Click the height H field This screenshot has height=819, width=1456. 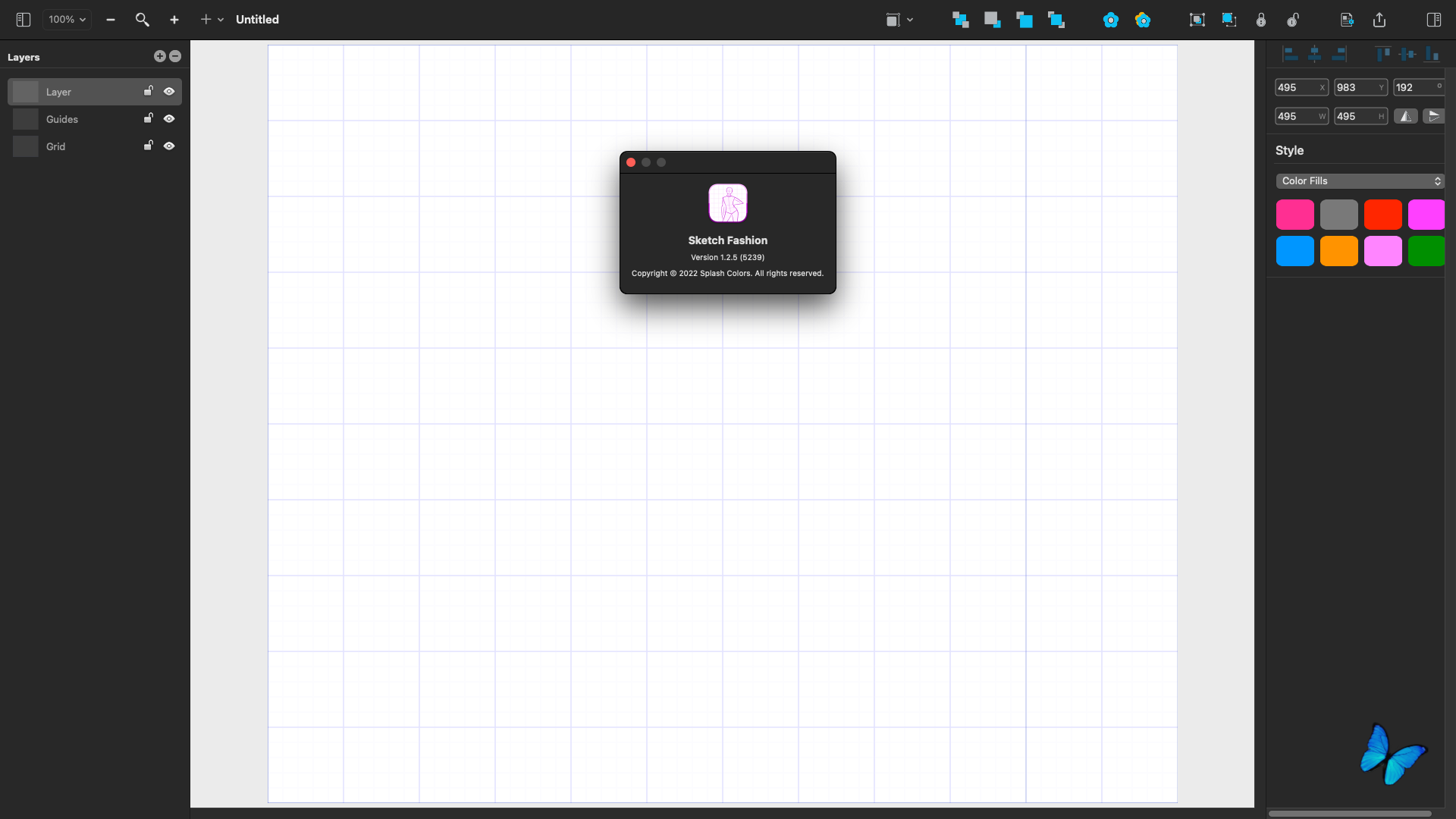tap(1360, 117)
